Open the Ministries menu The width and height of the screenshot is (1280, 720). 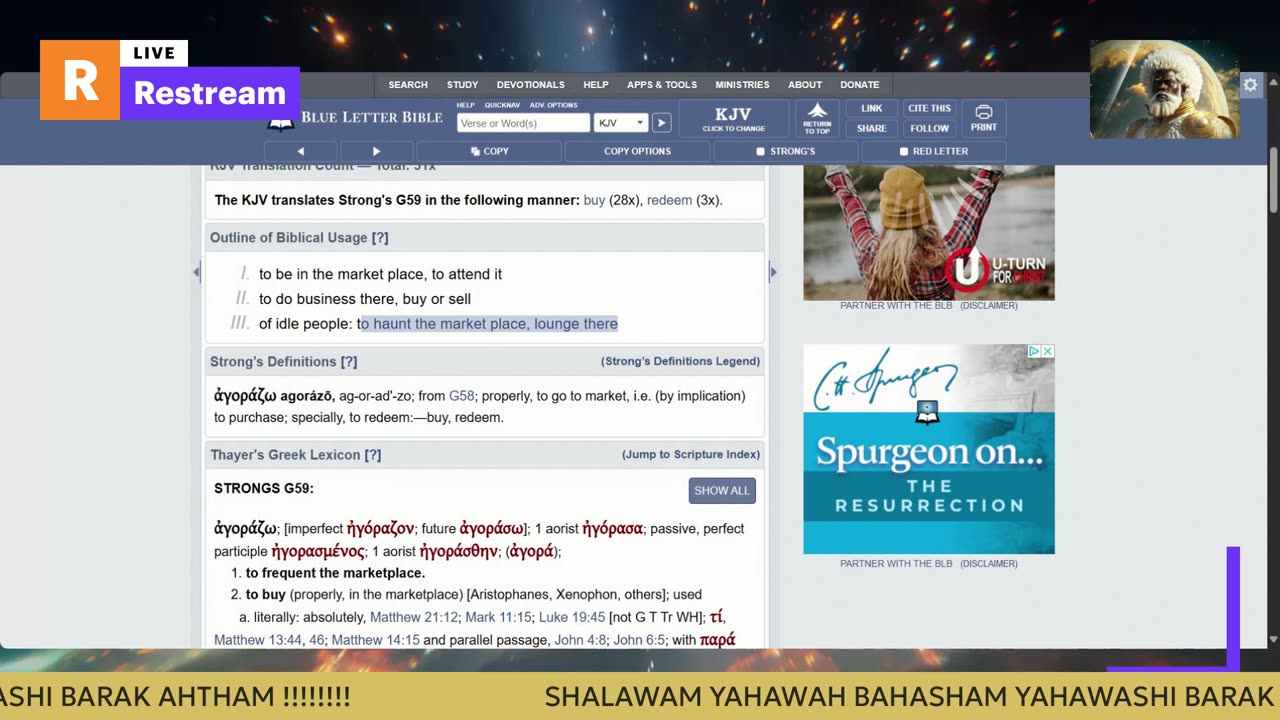pyautogui.click(x=742, y=85)
